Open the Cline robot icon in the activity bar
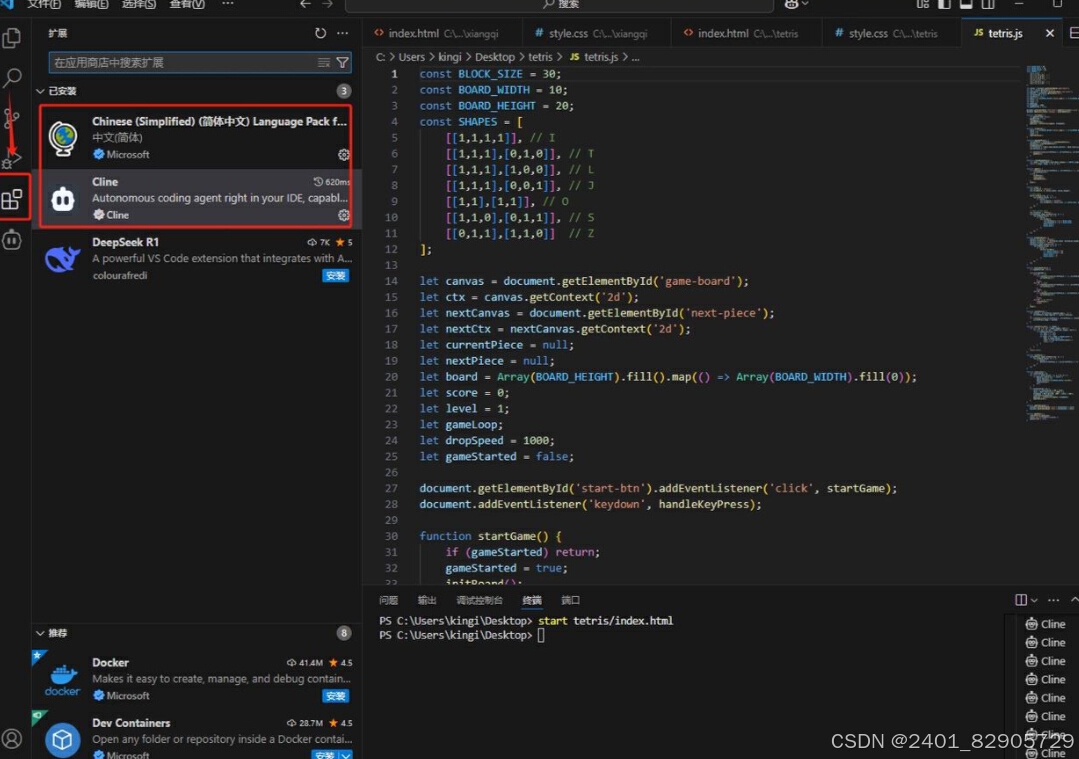Screen dimensions: 1079x759 click(12, 240)
